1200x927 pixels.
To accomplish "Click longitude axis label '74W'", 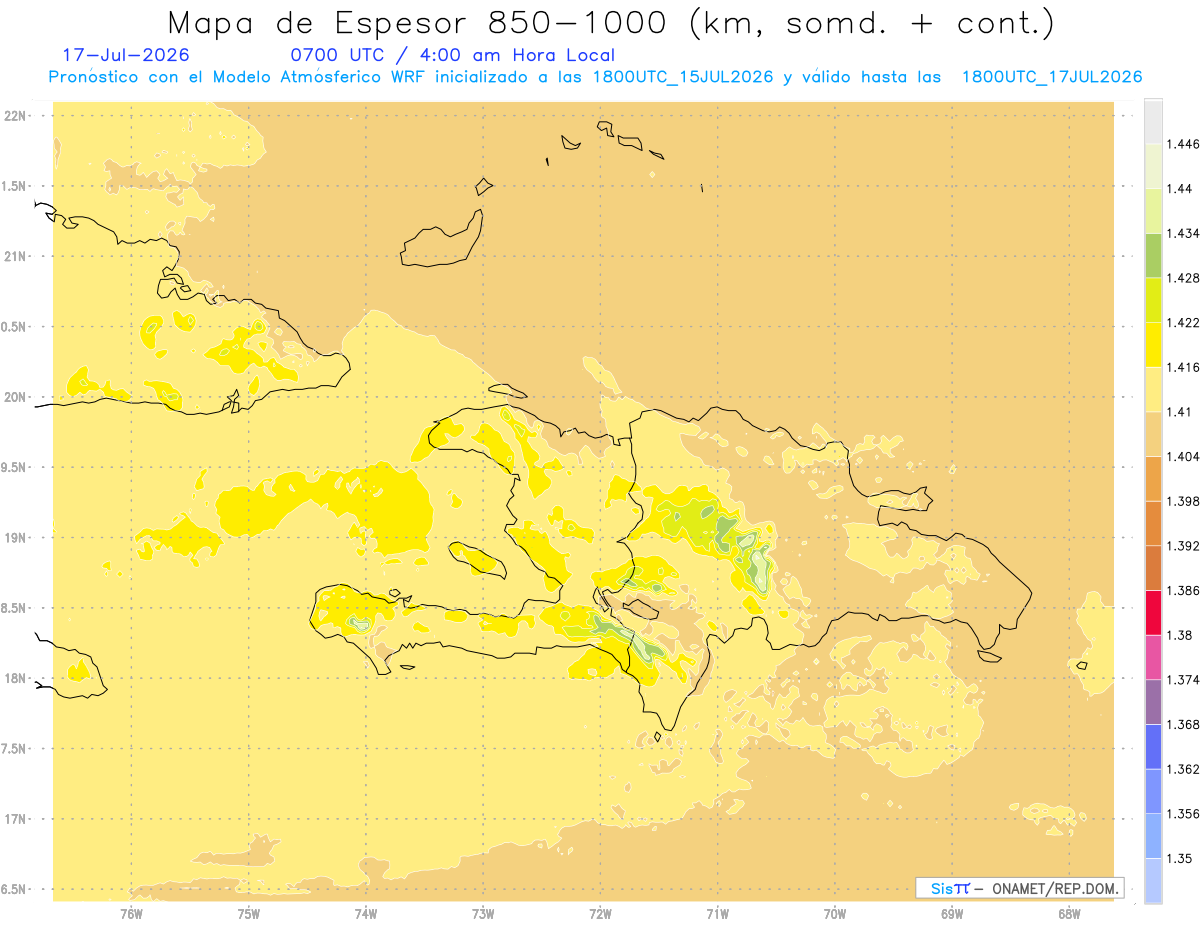I will [x=366, y=914].
